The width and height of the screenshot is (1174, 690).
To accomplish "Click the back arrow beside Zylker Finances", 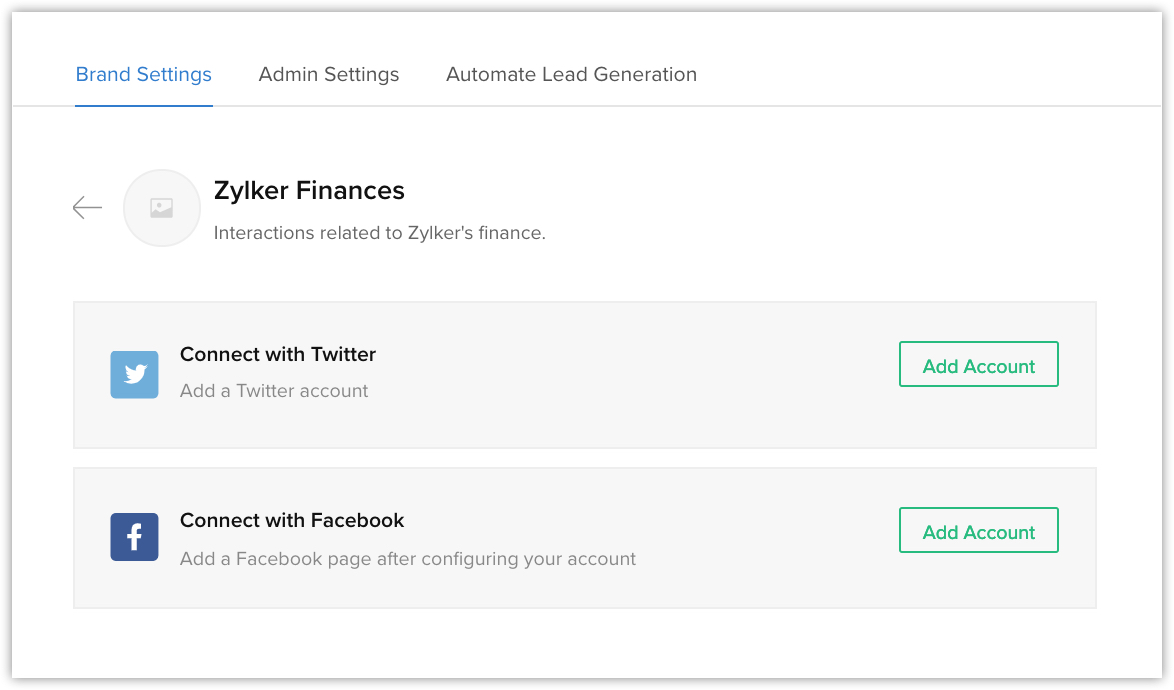I will click(88, 208).
